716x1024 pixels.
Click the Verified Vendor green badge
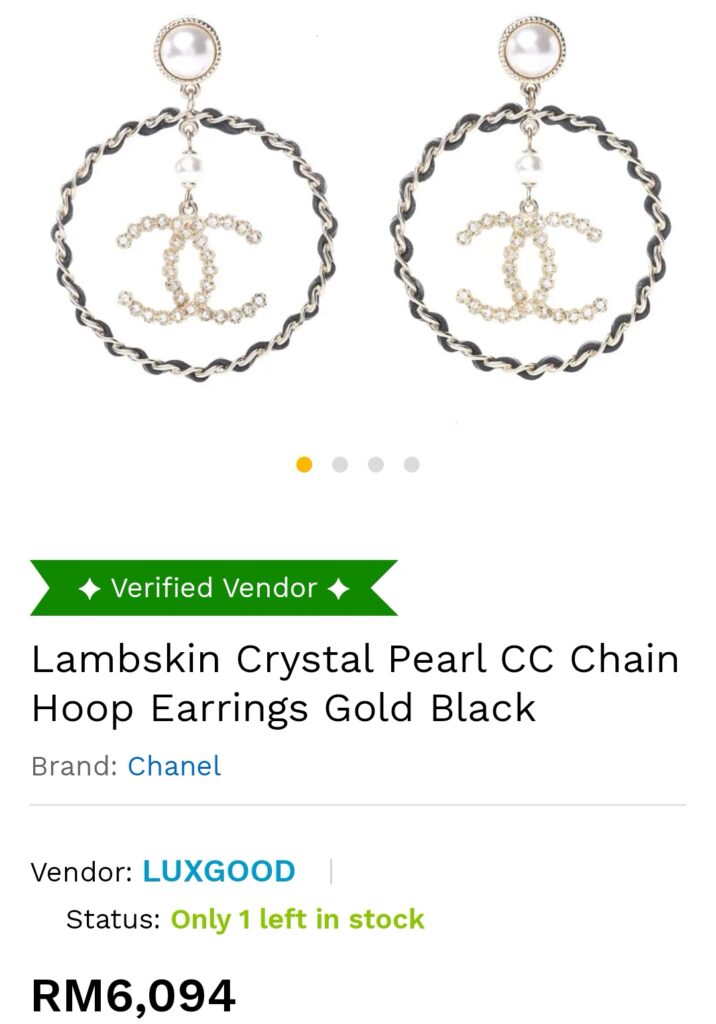pyautogui.click(x=214, y=588)
